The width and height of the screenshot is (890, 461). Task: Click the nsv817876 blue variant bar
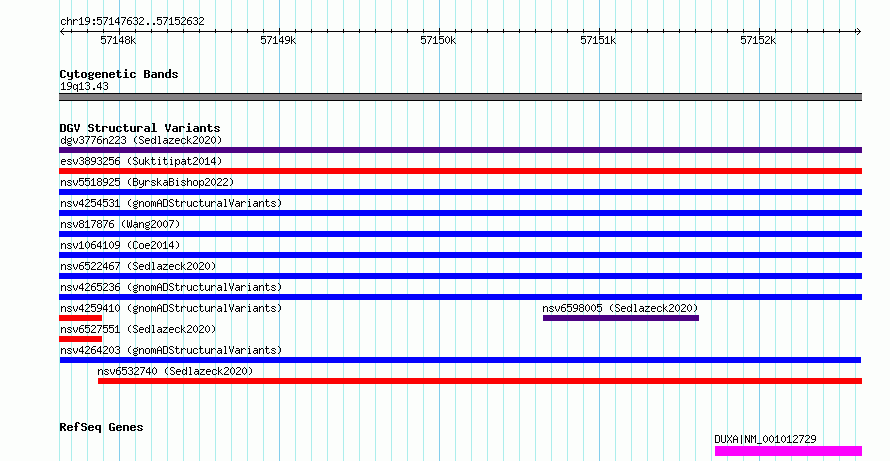pos(460,234)
